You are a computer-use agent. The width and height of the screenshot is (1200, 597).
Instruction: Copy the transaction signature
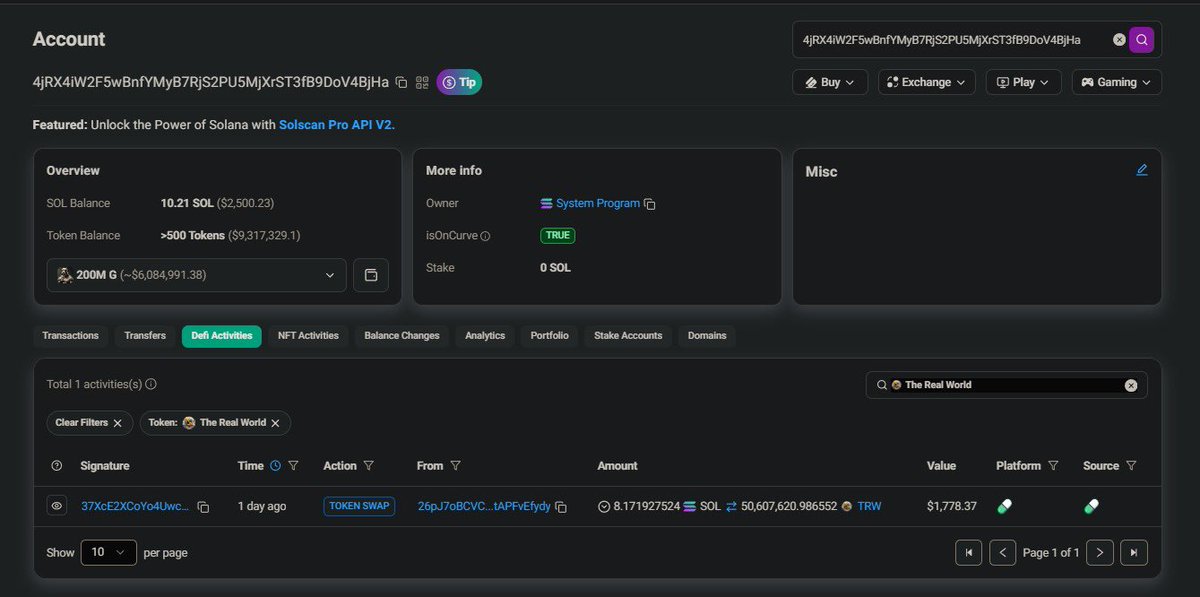(x=203, y=508)
